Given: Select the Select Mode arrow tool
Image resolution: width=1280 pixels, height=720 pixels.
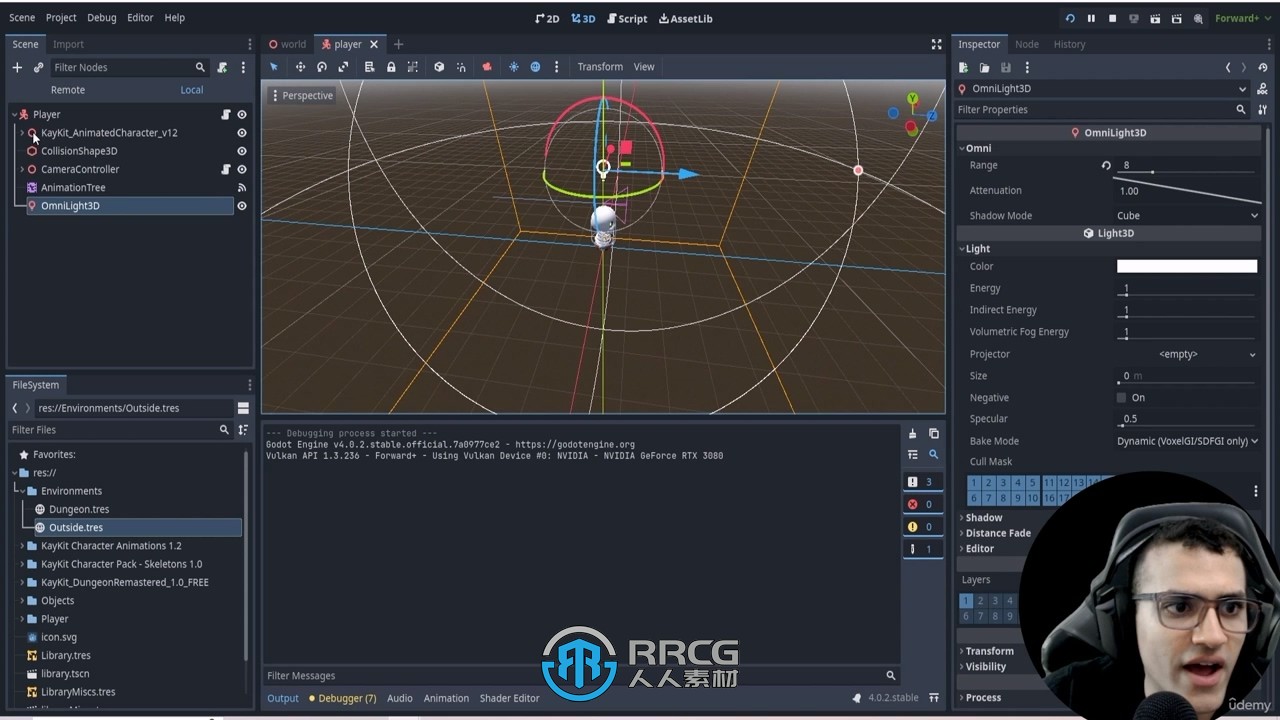Looking at the screenshot, I should [x=274, y=67].
